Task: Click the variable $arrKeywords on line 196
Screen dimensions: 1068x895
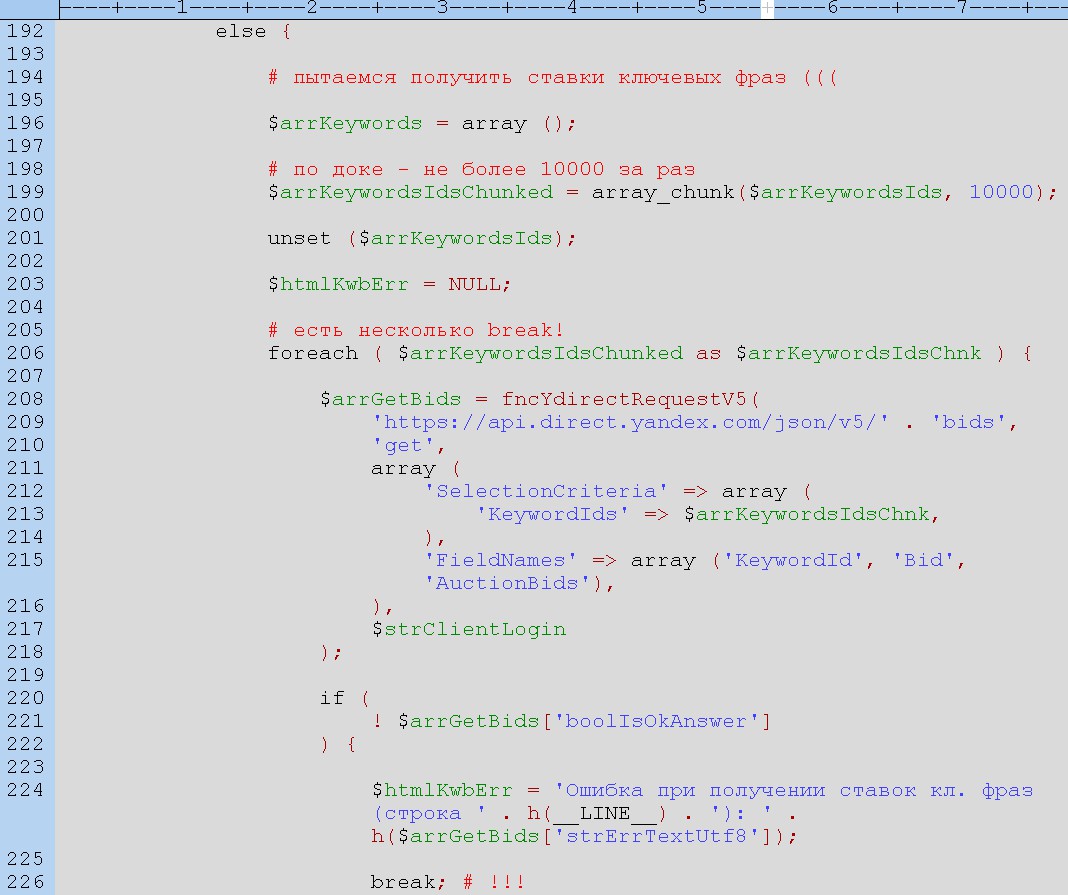Action: click(345, 124)
